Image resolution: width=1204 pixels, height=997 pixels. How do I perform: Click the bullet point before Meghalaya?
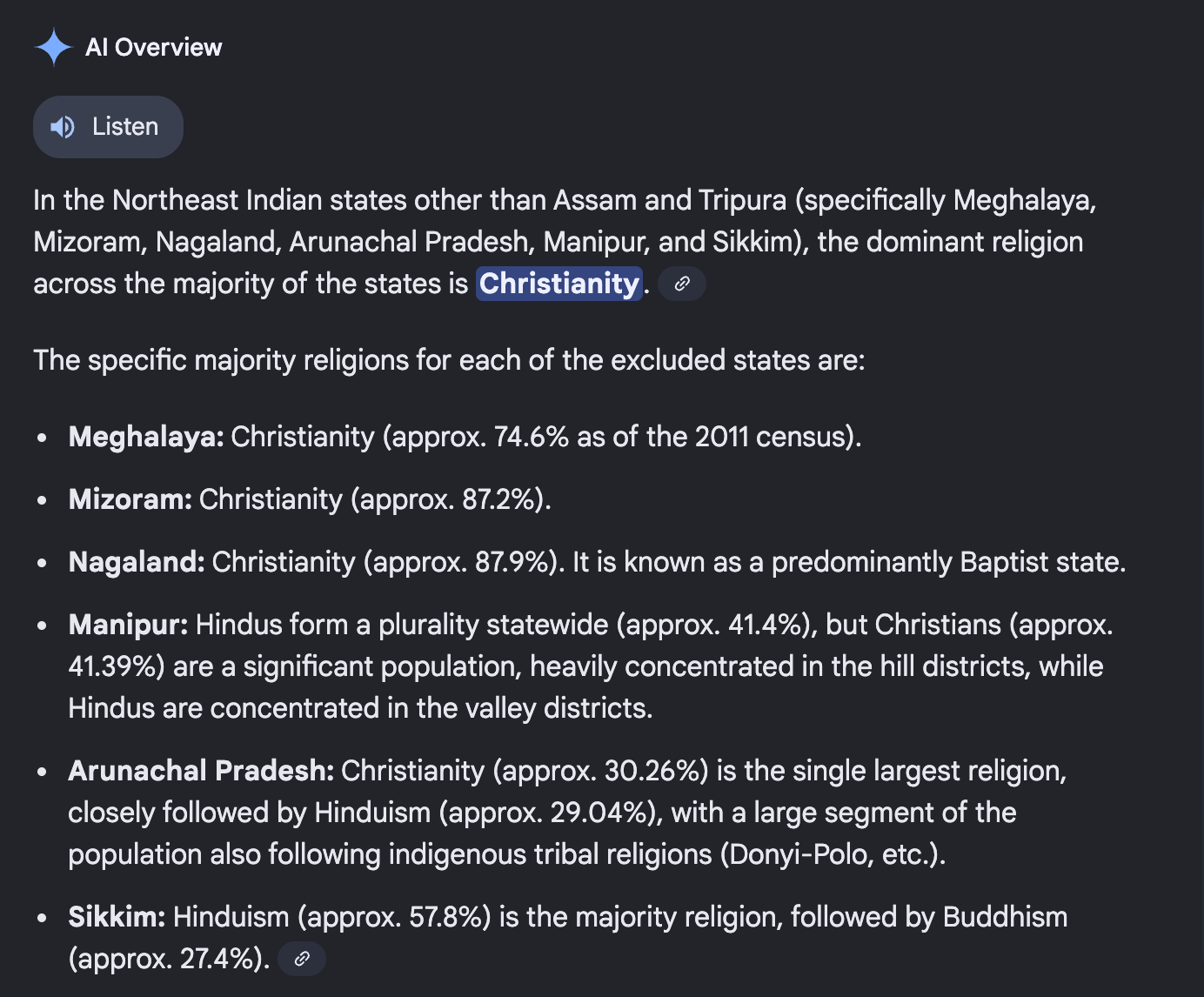(x=43, y=438)
